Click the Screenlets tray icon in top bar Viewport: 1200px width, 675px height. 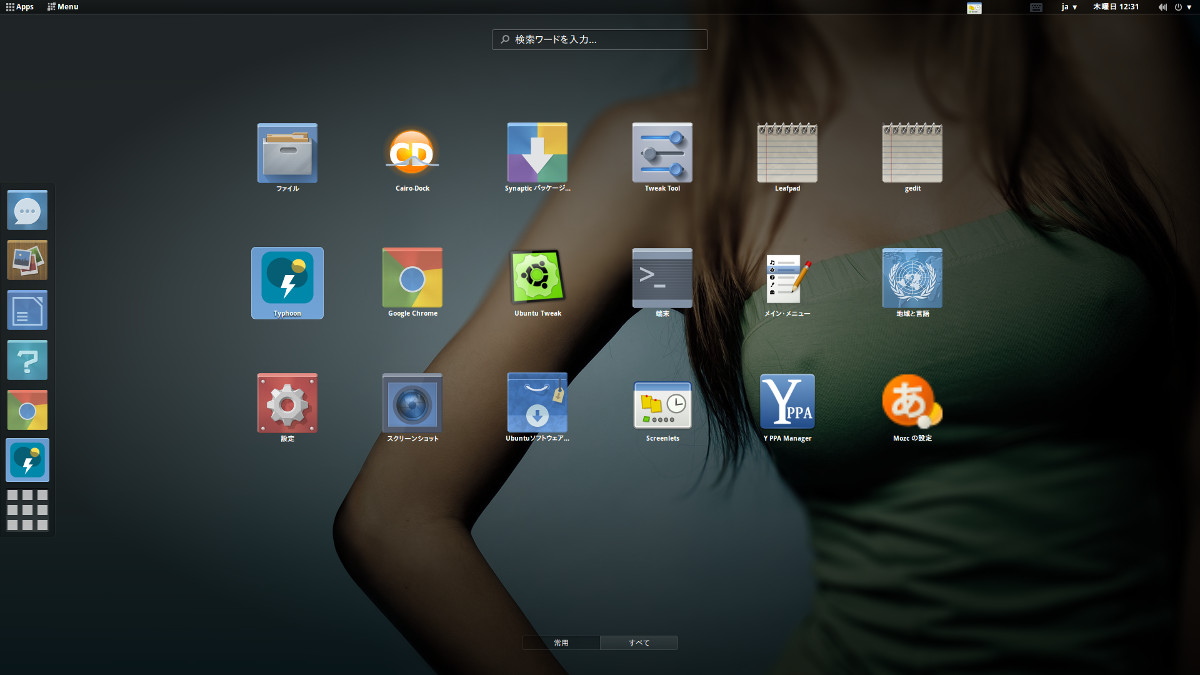(975, 7)
